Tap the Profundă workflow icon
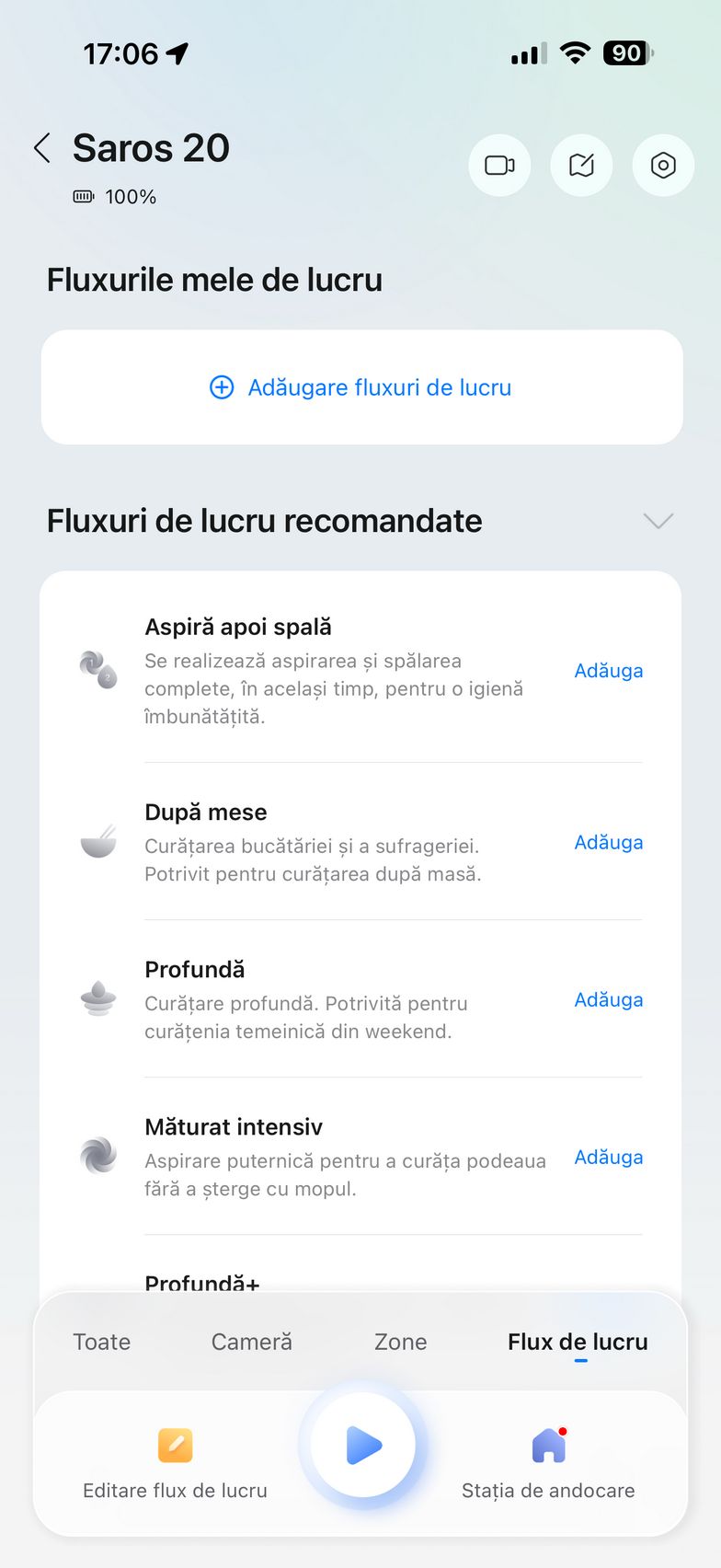The height and width of the screenshot is (1568, 721). pyautogui.click(x=98, y=998)
